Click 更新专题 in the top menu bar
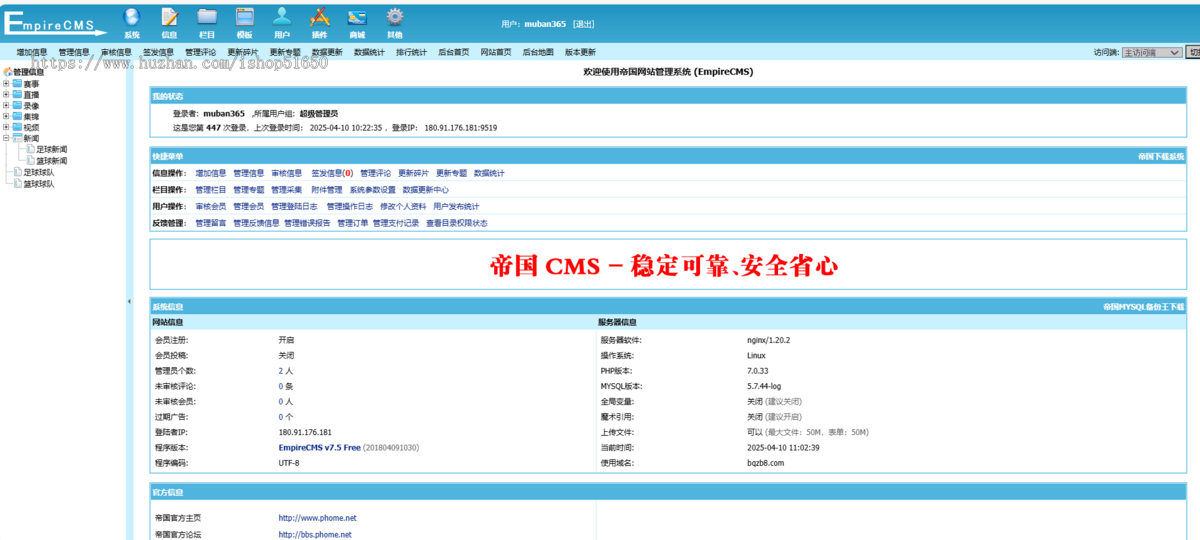1200x540 pixels. click(x=285, y=52)
